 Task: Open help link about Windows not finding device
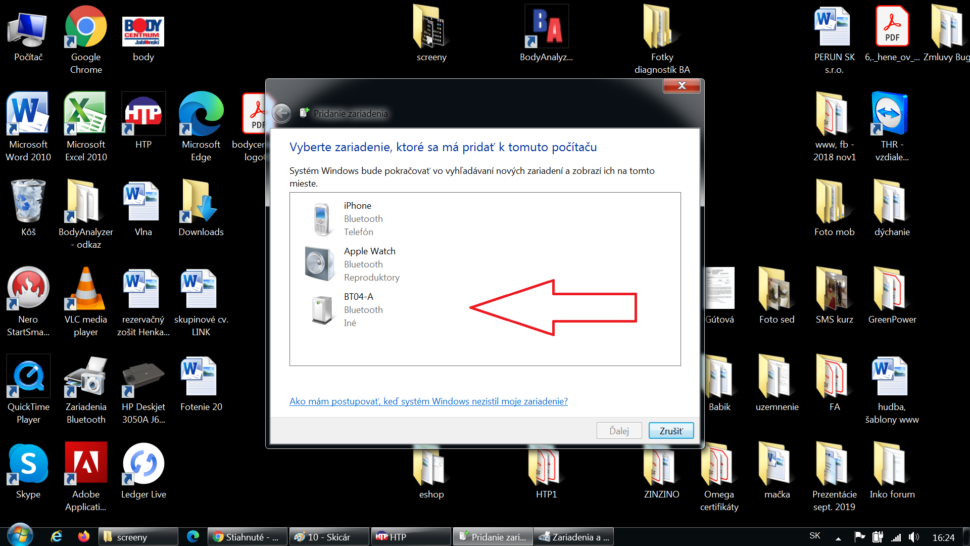point(428,401)
